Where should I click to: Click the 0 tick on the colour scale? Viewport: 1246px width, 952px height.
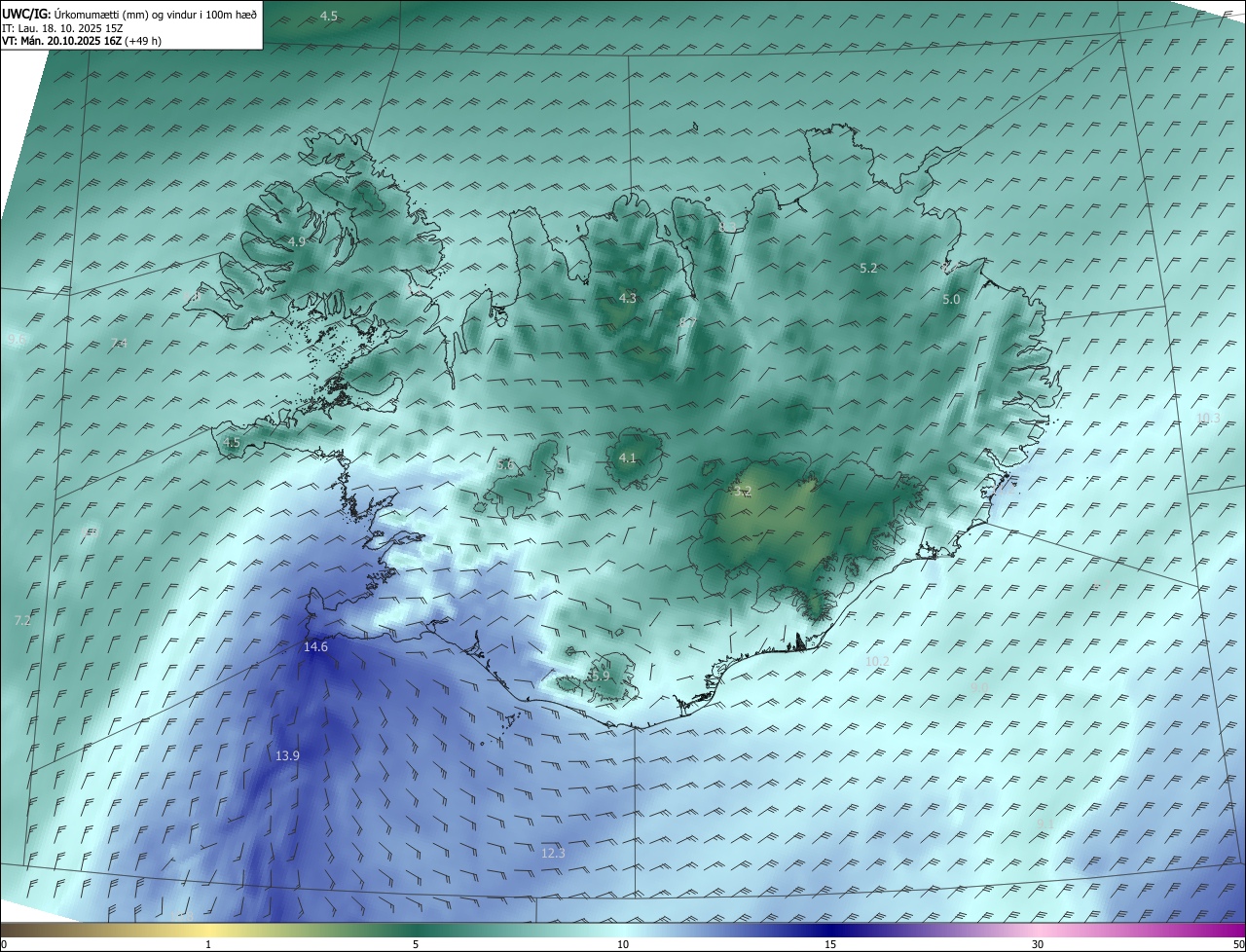pos(4,944)
